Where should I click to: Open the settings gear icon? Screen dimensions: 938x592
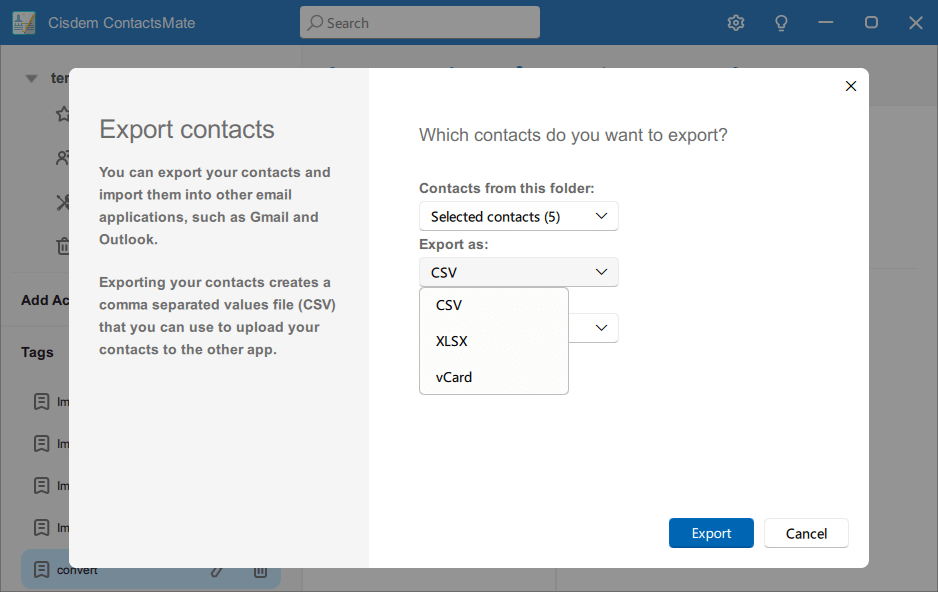(736, 23)
